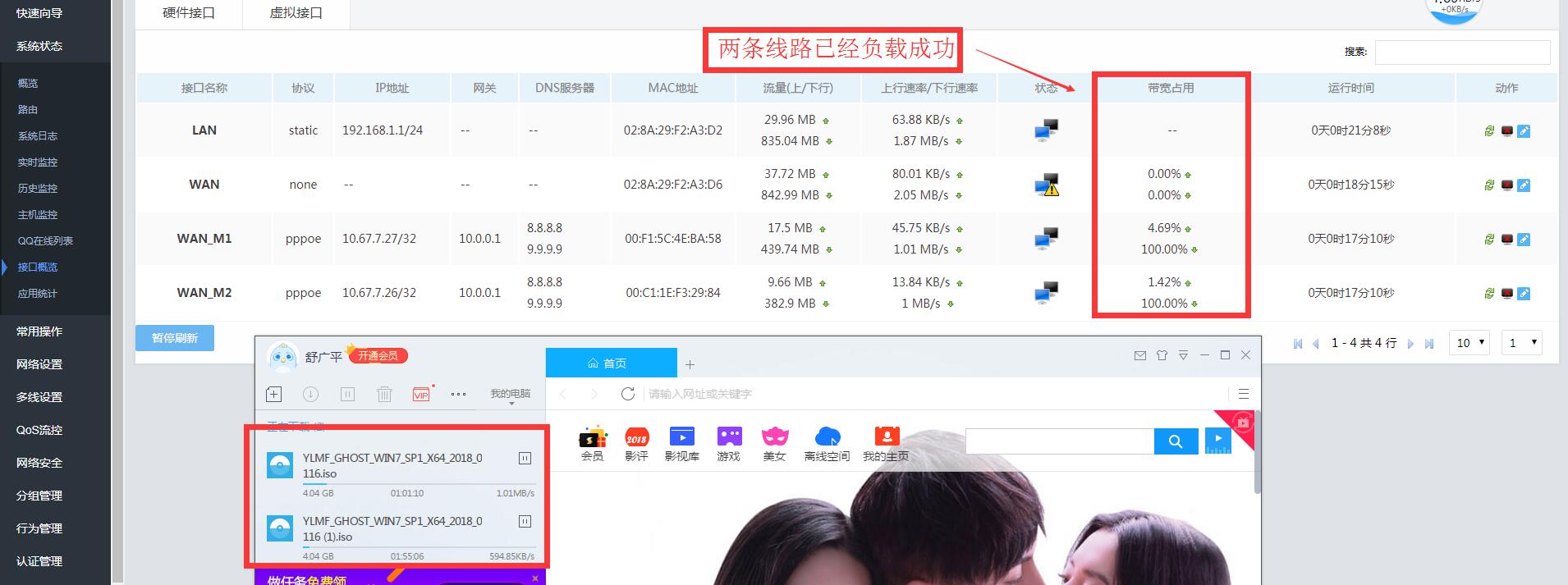Click the blue search magnifier button

(1176, 441)
